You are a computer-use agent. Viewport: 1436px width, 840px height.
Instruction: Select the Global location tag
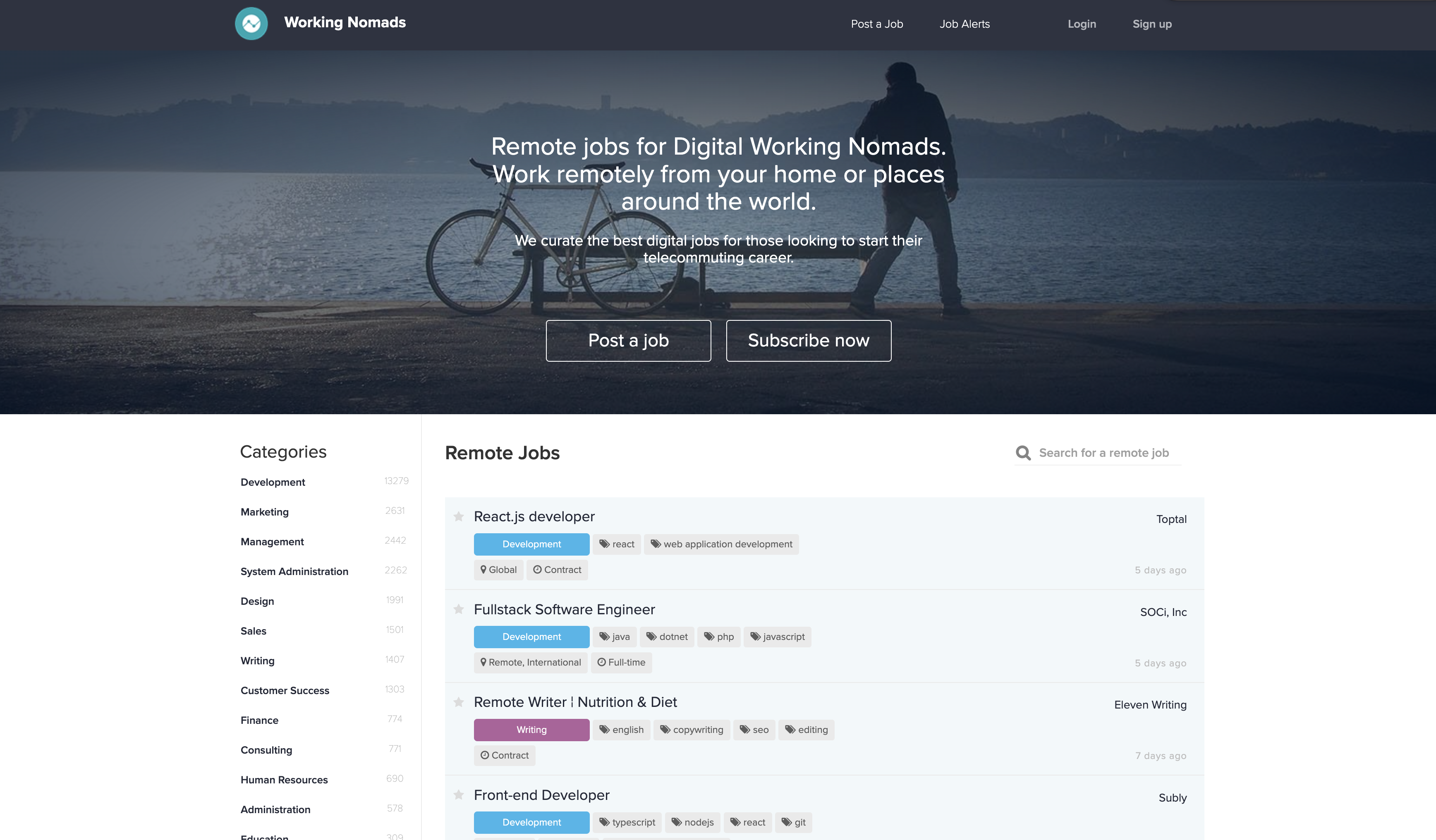point(499,570)
